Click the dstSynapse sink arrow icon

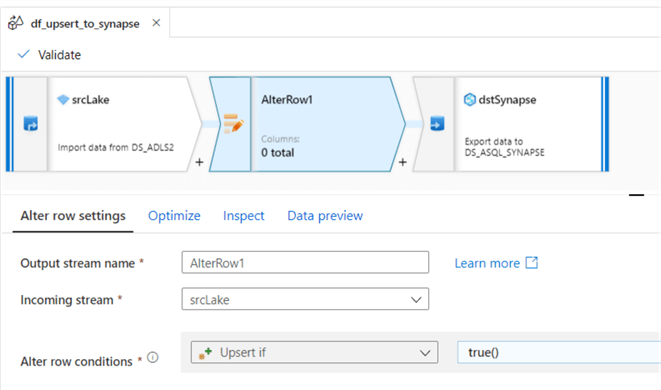(x=437, y=124)
